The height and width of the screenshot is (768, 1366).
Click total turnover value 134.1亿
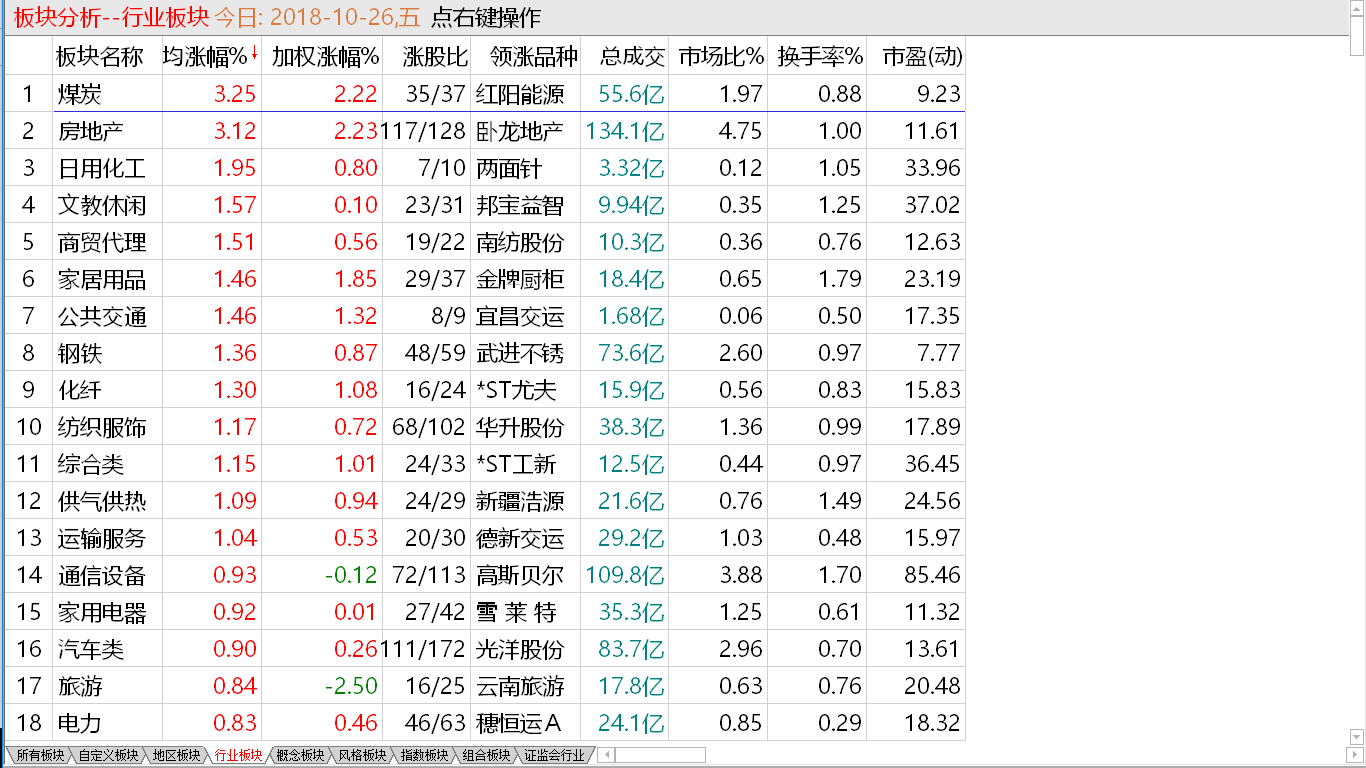(625, 131)
